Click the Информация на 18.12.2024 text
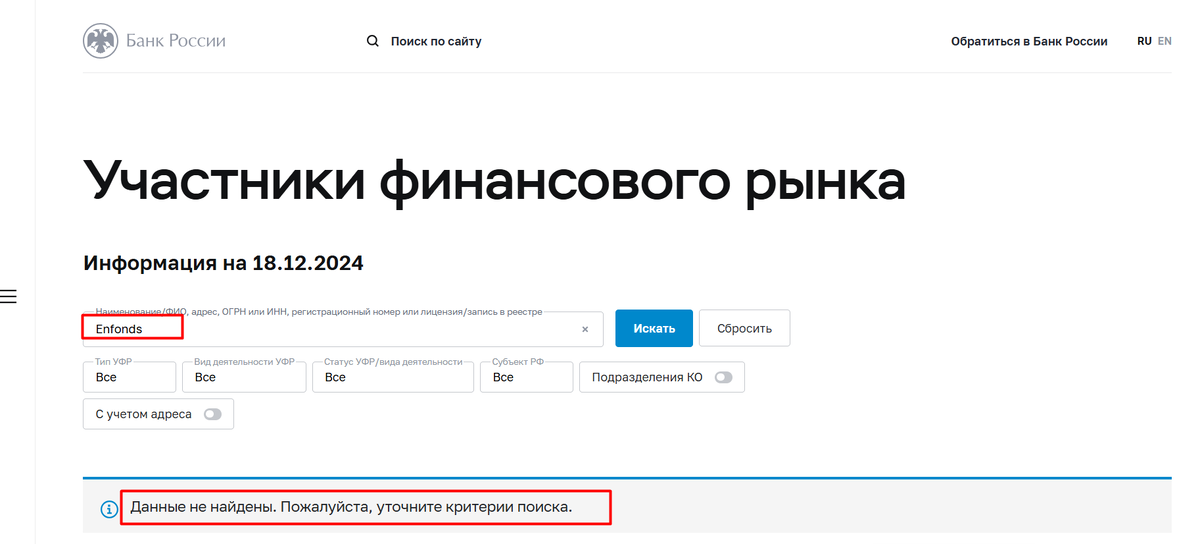This screenshot has height=544, width=1200. tap(223, 264)
